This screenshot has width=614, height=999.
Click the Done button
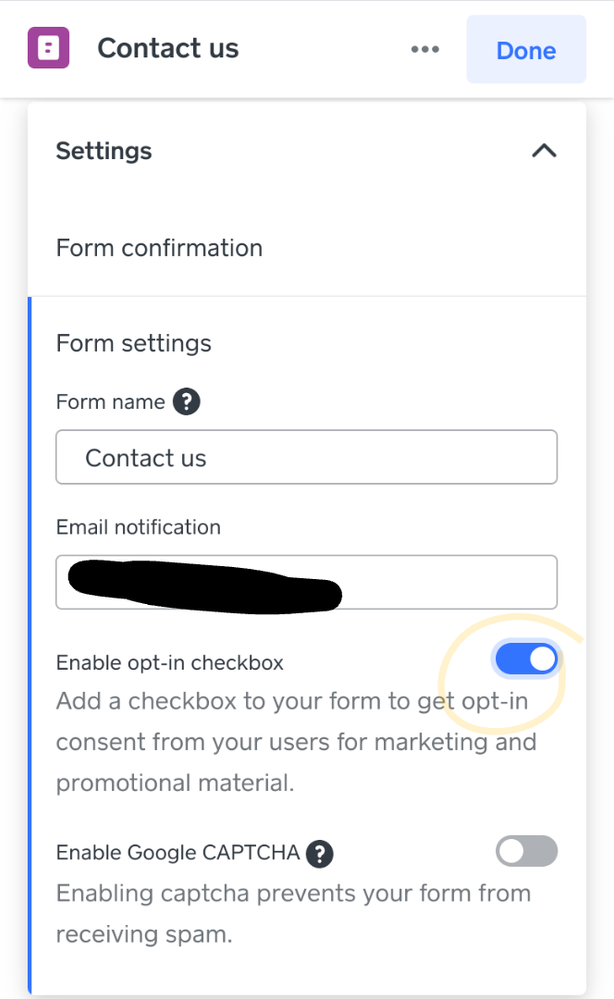pos(526,50)
